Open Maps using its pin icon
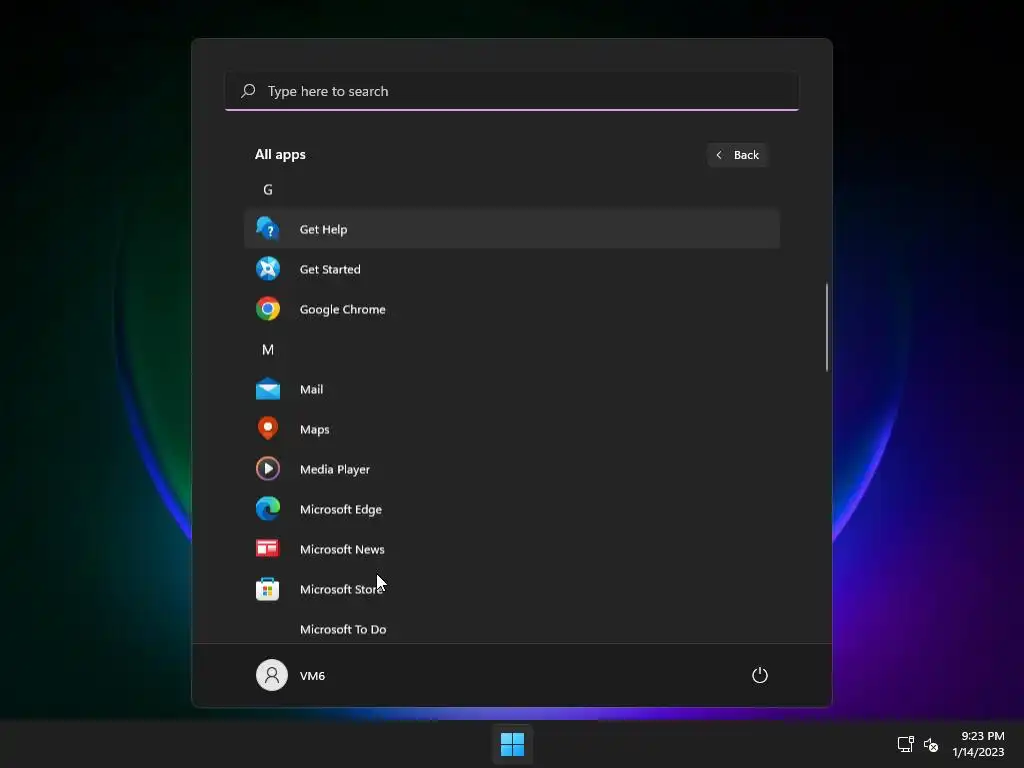The width and height of the screenshot is (1024, 768). pyautogui.click(x=268, y=428)
